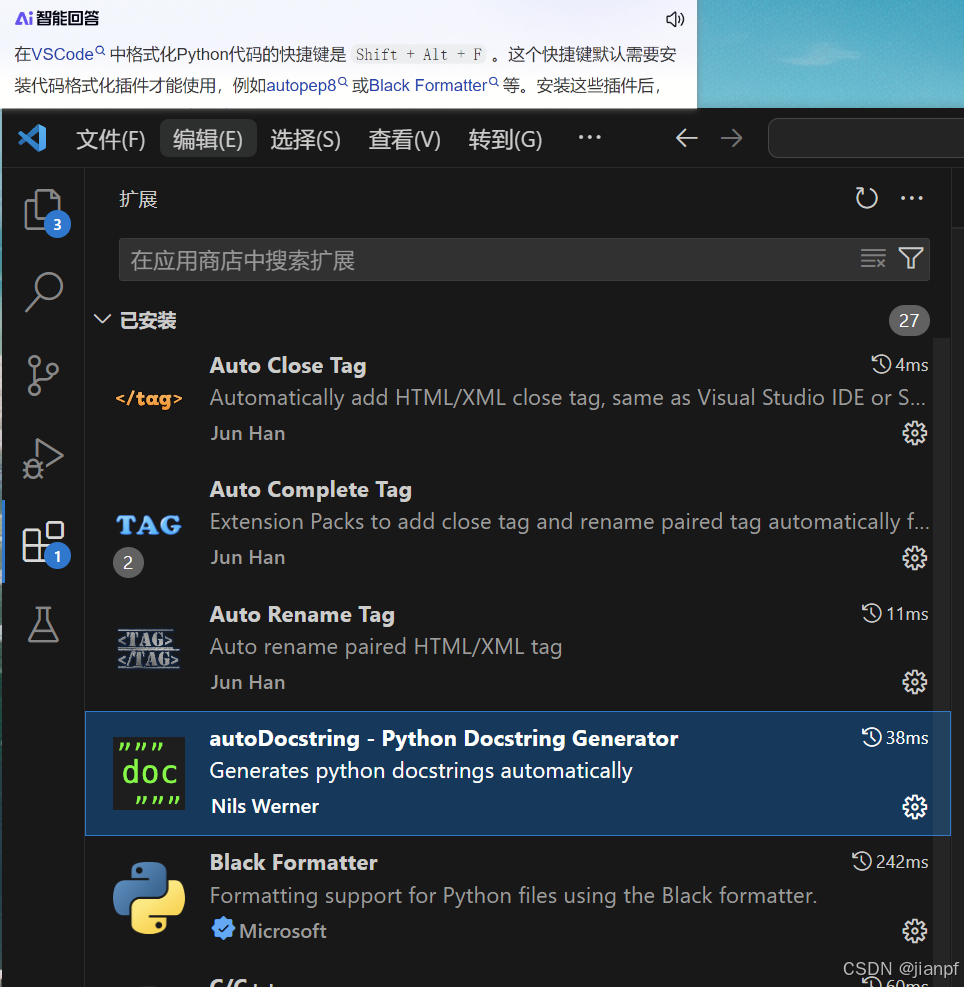
Task: Select Auto Close Tag extension title
Action: [288, 365]
